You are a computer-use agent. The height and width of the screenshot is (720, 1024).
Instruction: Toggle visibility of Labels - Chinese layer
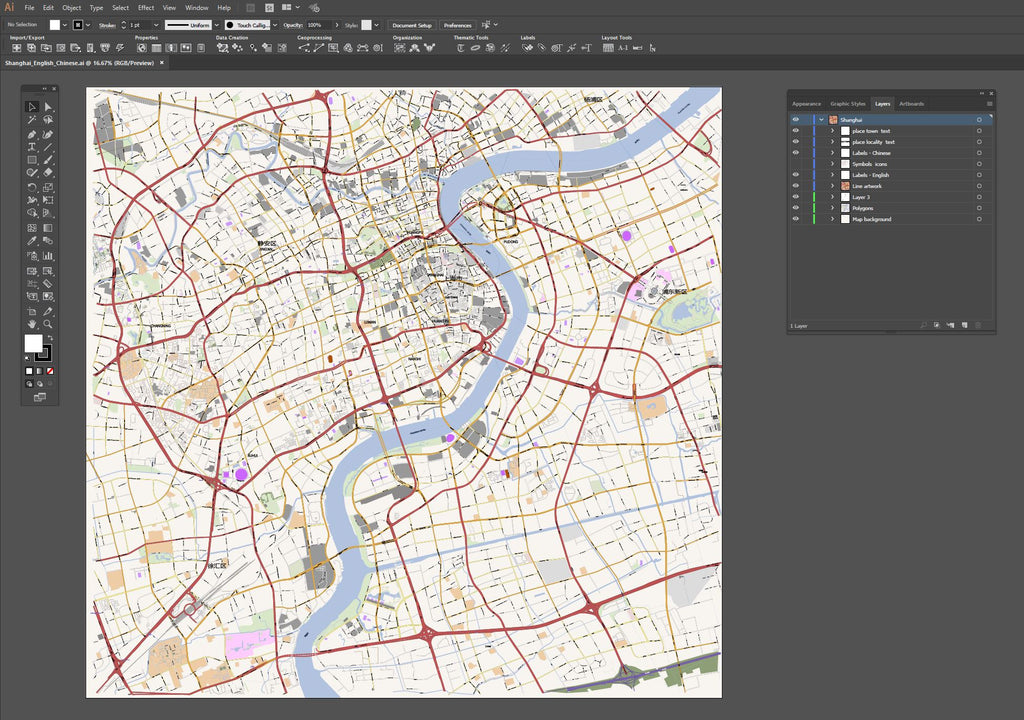coord(796,153)
